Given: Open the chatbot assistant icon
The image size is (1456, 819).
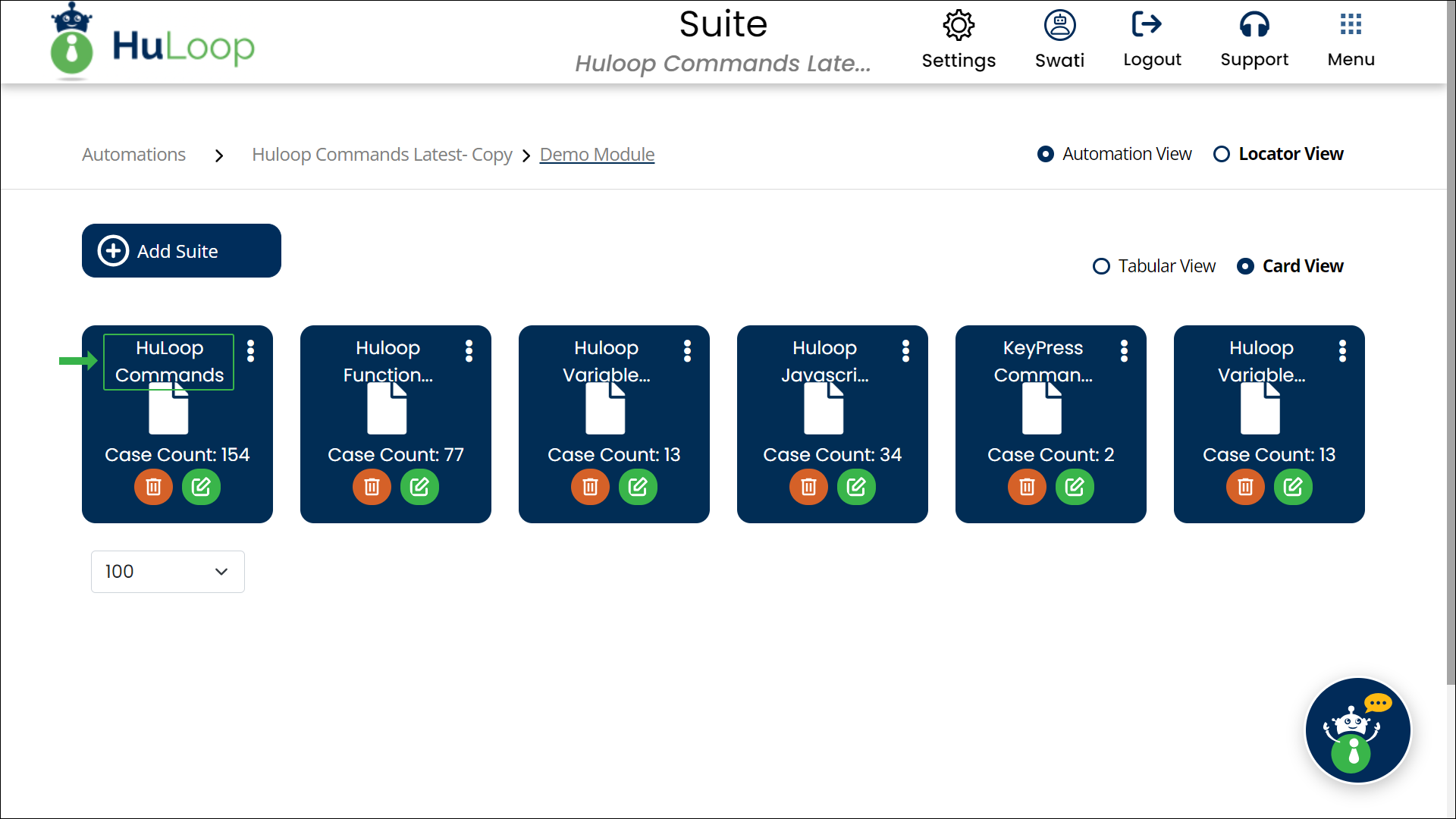Looking at the screenshot, I should pos(1357,730).
